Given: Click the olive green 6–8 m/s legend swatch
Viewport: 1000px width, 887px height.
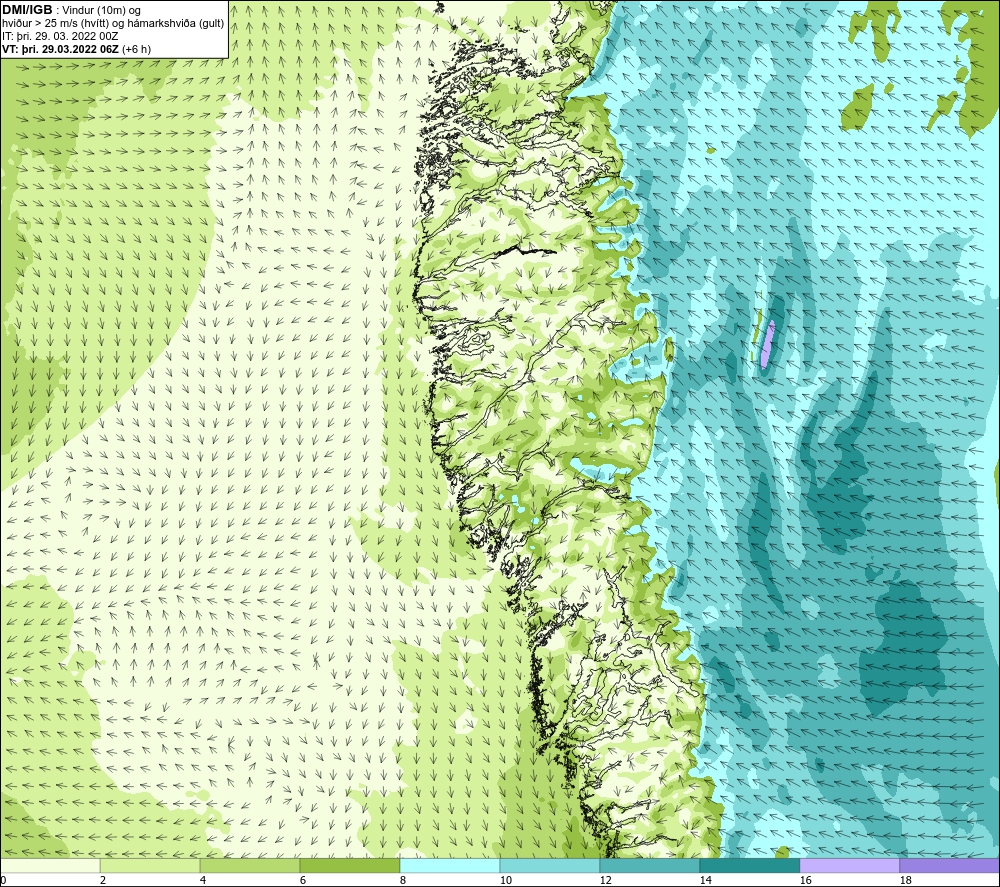Looking at the screenshot, I should pos(349,865).
